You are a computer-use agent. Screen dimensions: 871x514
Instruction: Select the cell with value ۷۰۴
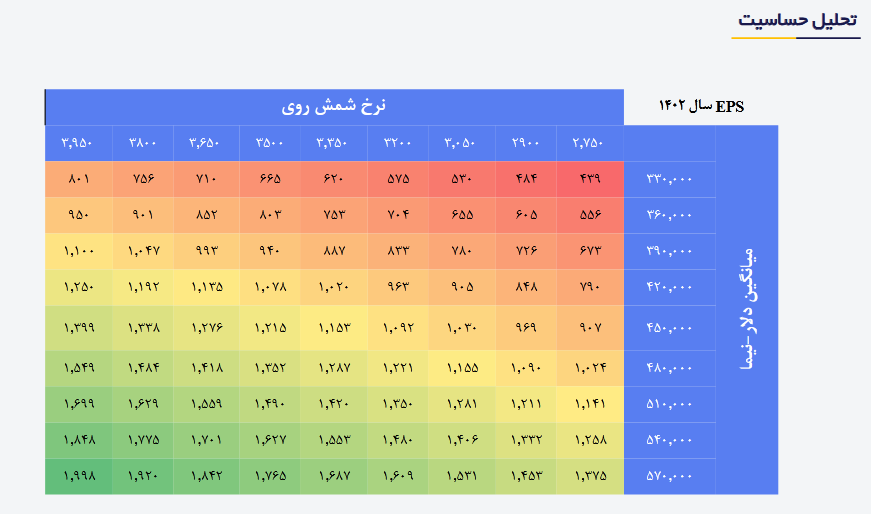tap(397, 215)
